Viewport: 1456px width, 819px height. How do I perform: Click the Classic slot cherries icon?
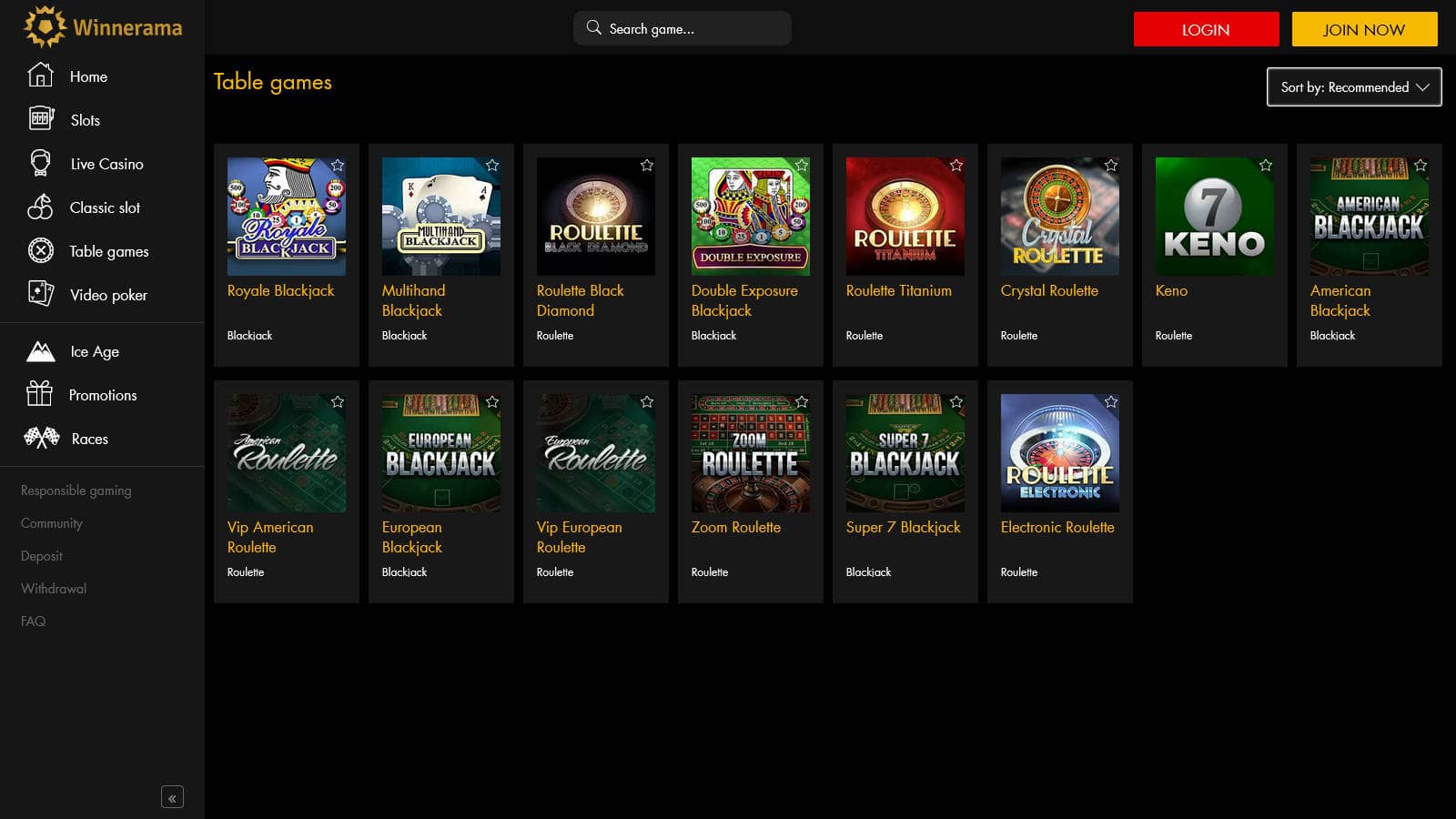pyautogui.click(x=40, y=207)
